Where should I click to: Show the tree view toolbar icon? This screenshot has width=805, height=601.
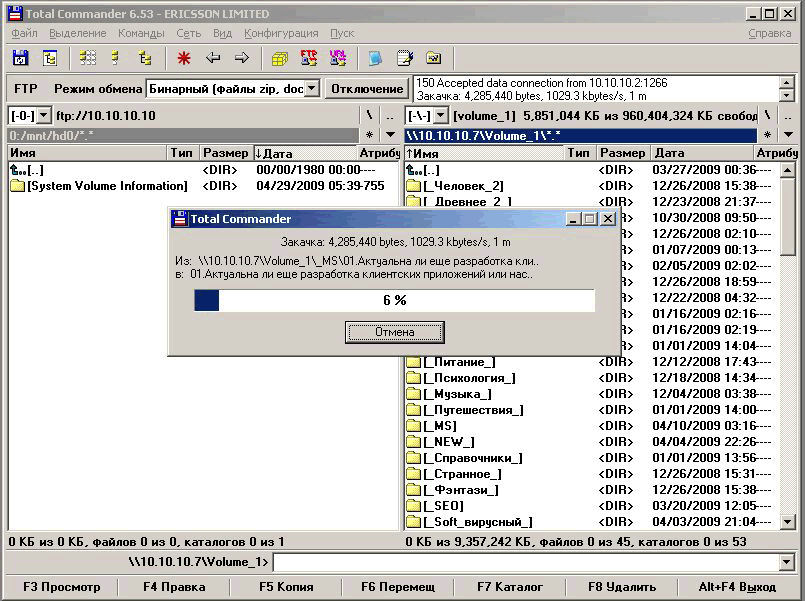pos(145,58)
